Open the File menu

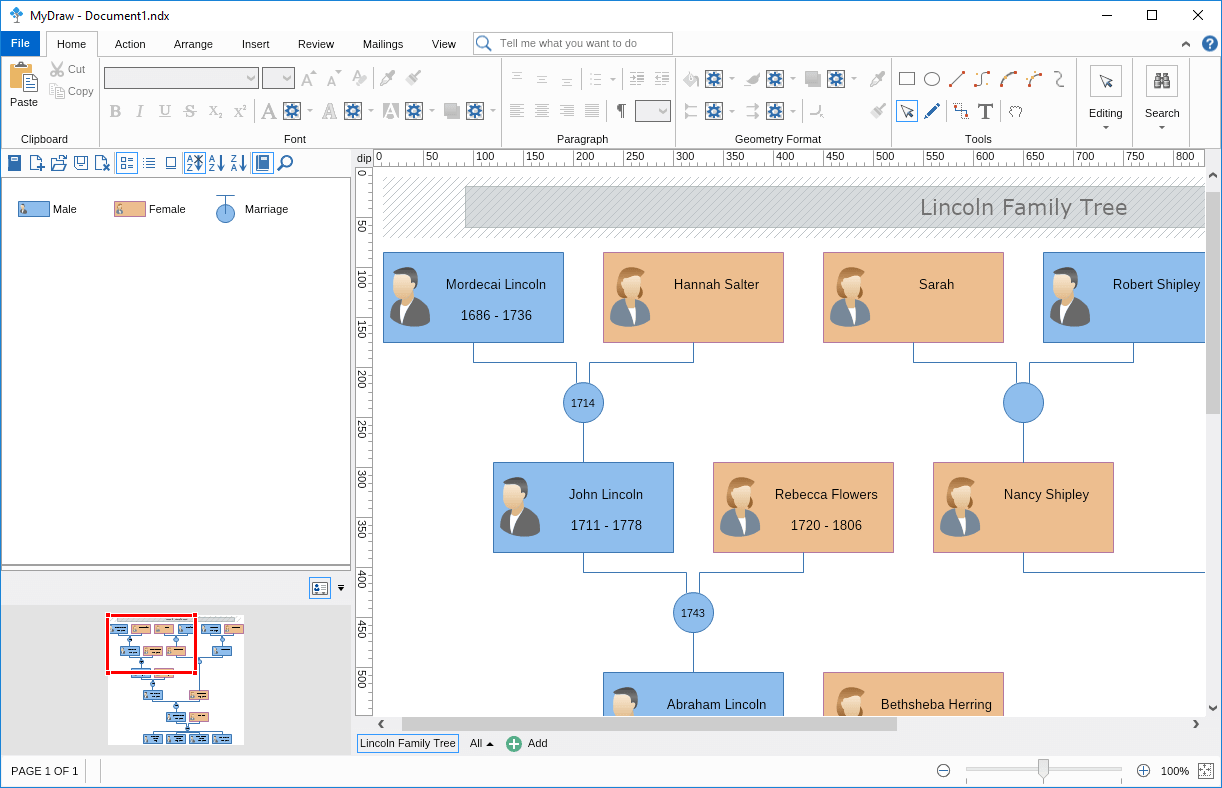pyautogui.click(x=20, y=44)
